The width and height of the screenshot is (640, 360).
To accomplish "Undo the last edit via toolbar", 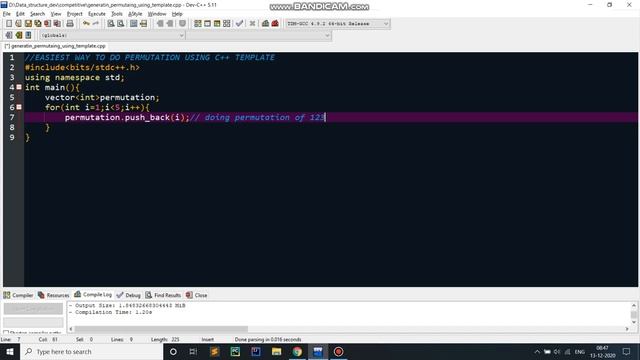I will (86, 24).
